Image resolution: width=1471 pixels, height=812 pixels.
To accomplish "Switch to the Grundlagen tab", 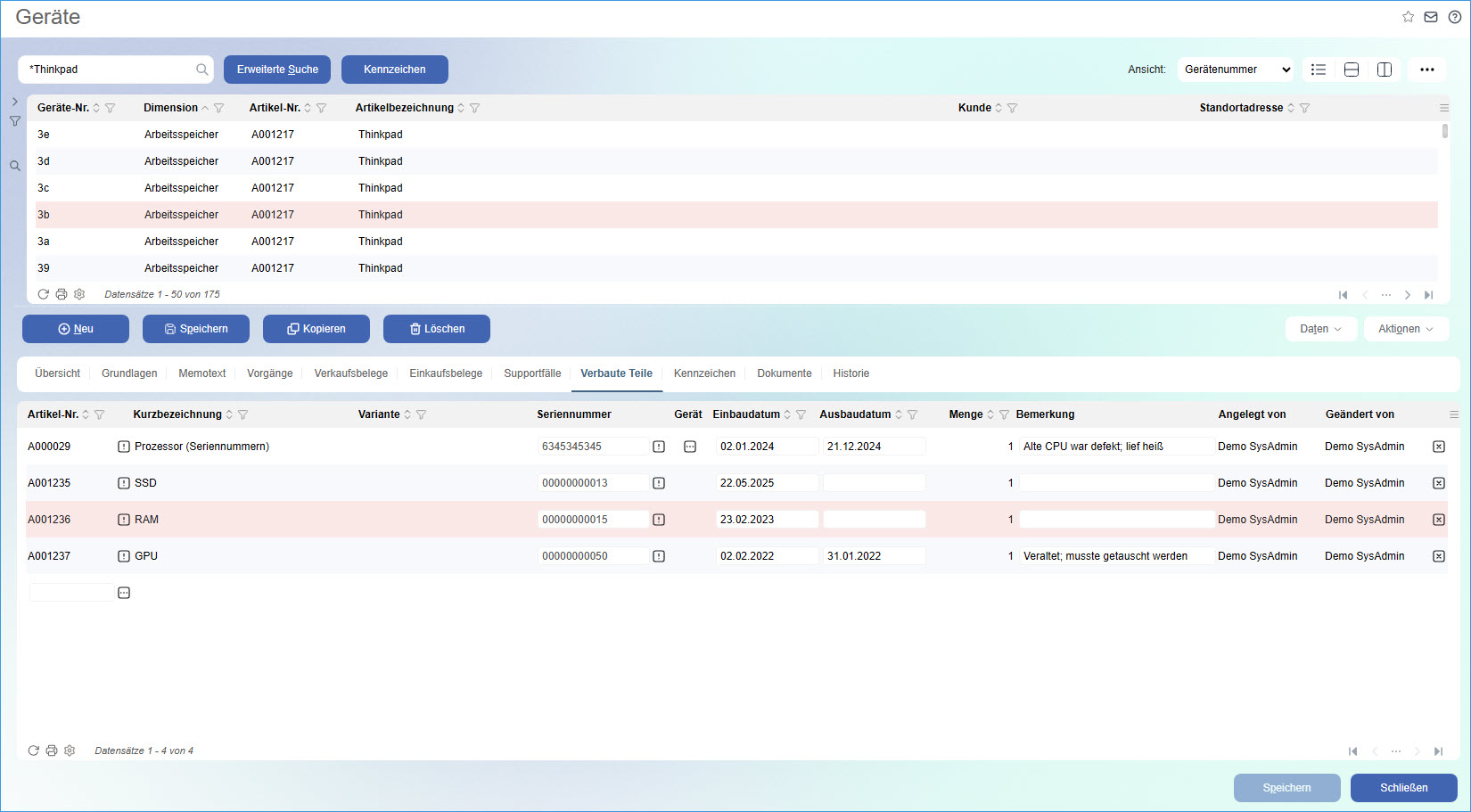I will (x=129, y=373).
